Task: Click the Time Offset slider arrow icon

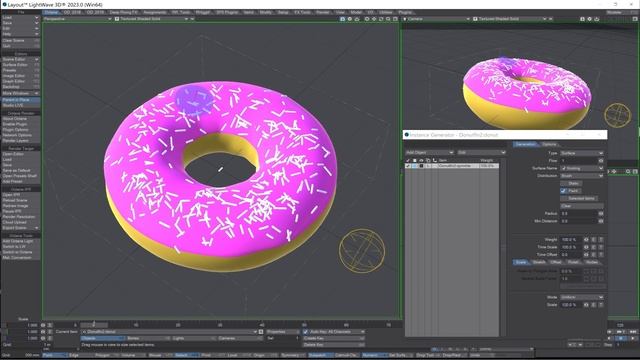Action: (586, 254)
